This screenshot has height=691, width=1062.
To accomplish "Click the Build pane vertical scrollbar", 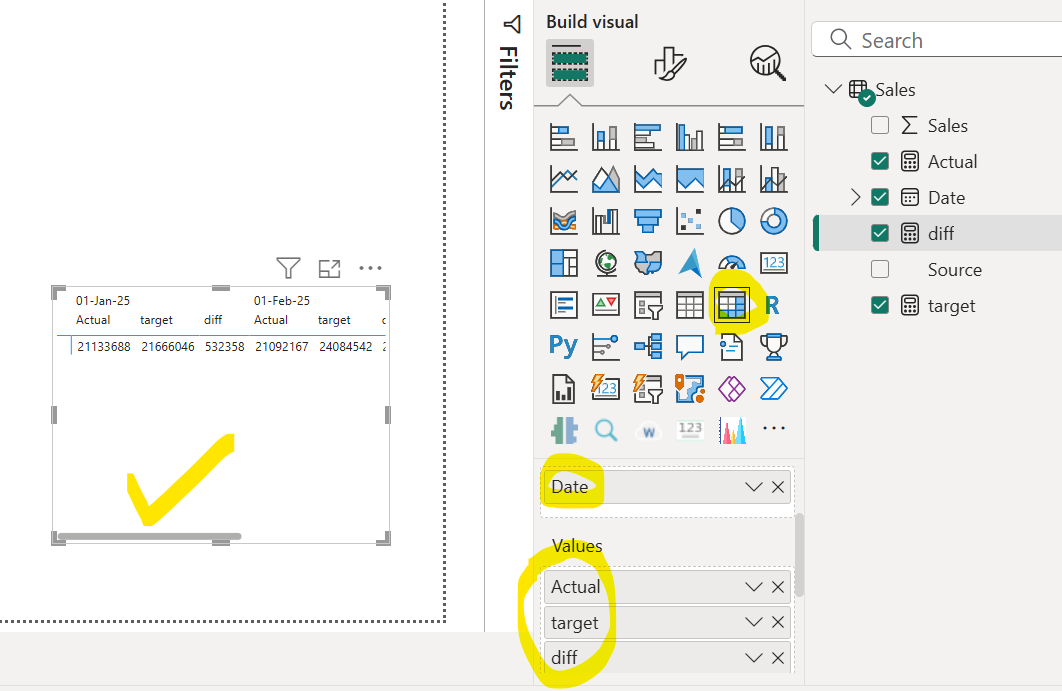I will 799,555.
